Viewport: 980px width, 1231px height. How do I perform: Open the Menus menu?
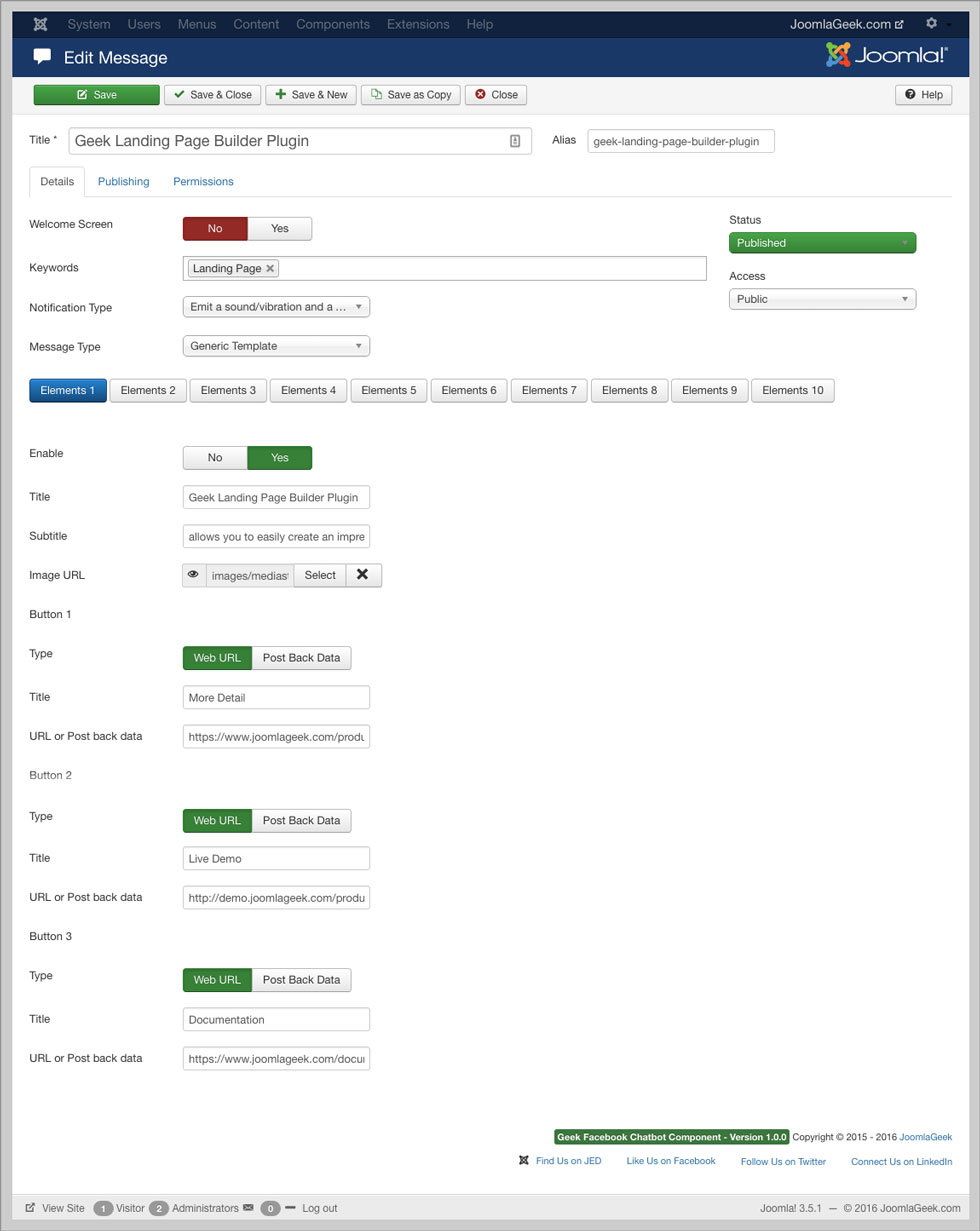(x=197, y=24)
